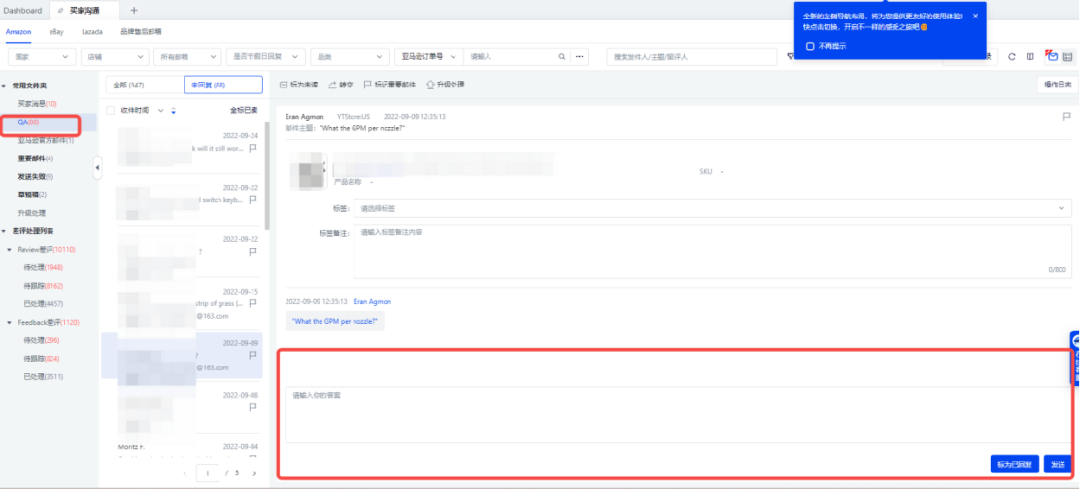Open the 操作日志 operation log button
The image size is (1080, 489).
1057,85
